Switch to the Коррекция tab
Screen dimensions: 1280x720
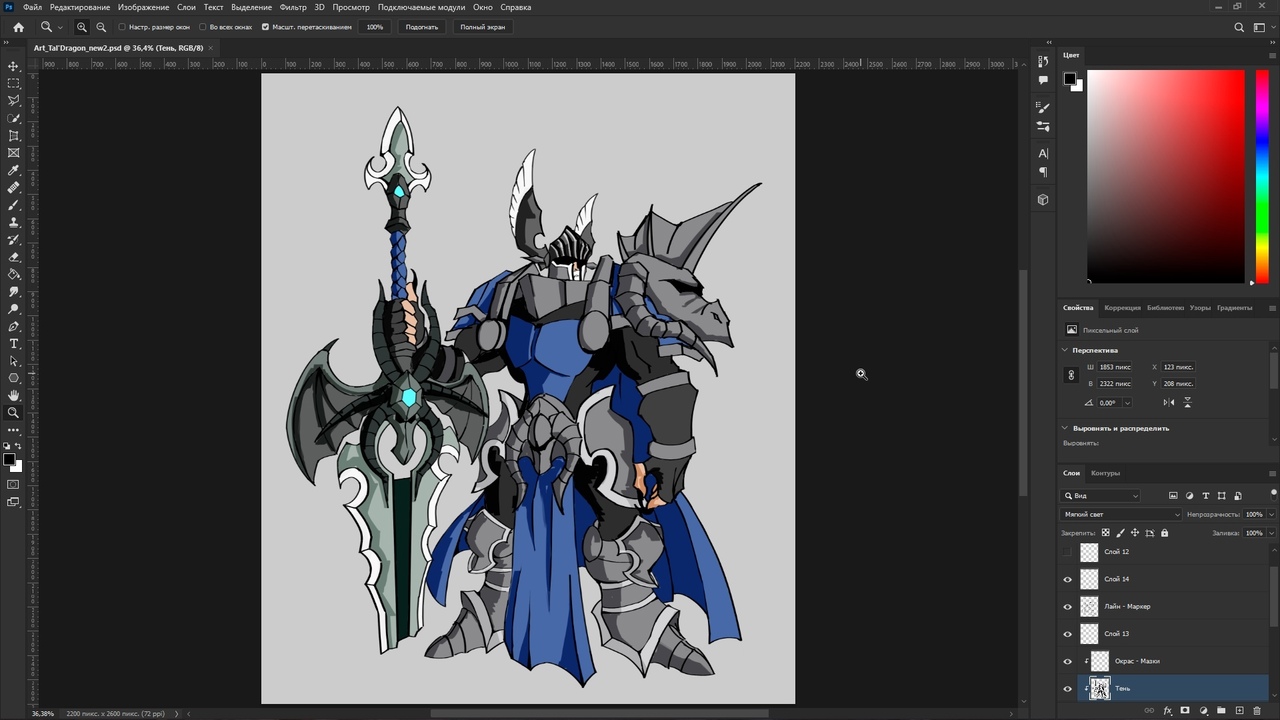1122,308
